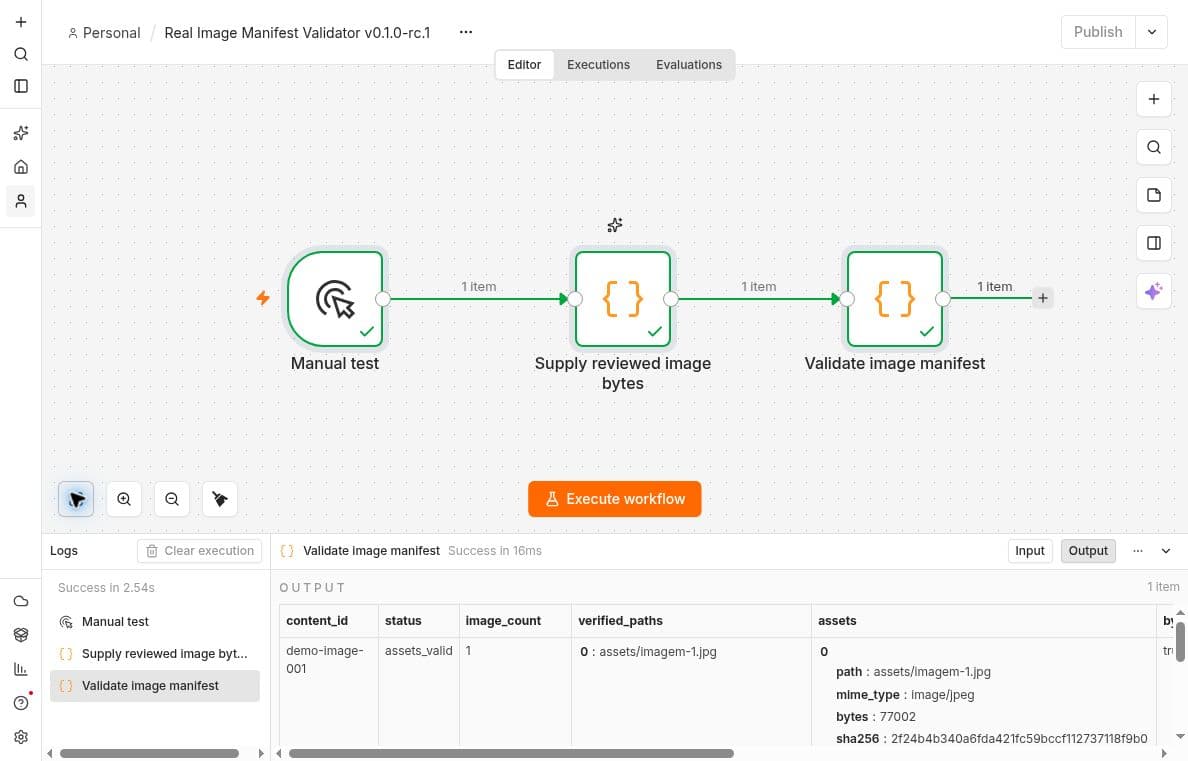The width and height of the screenshot is (1188, 761).
Task: Click the sparkle icon above Supply node
Action: coord(614,225)
